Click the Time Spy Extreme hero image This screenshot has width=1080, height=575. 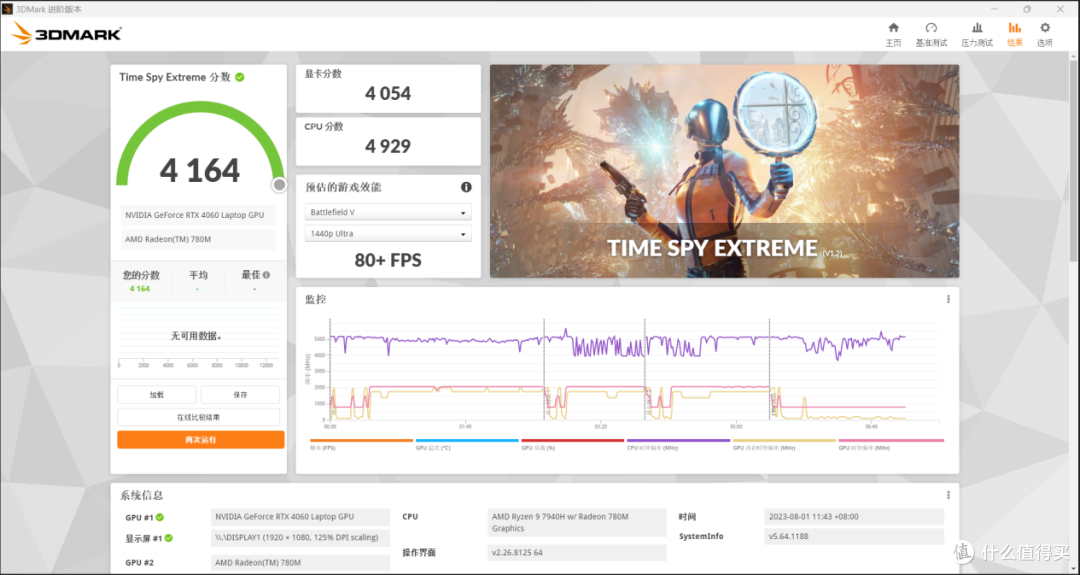724,171
